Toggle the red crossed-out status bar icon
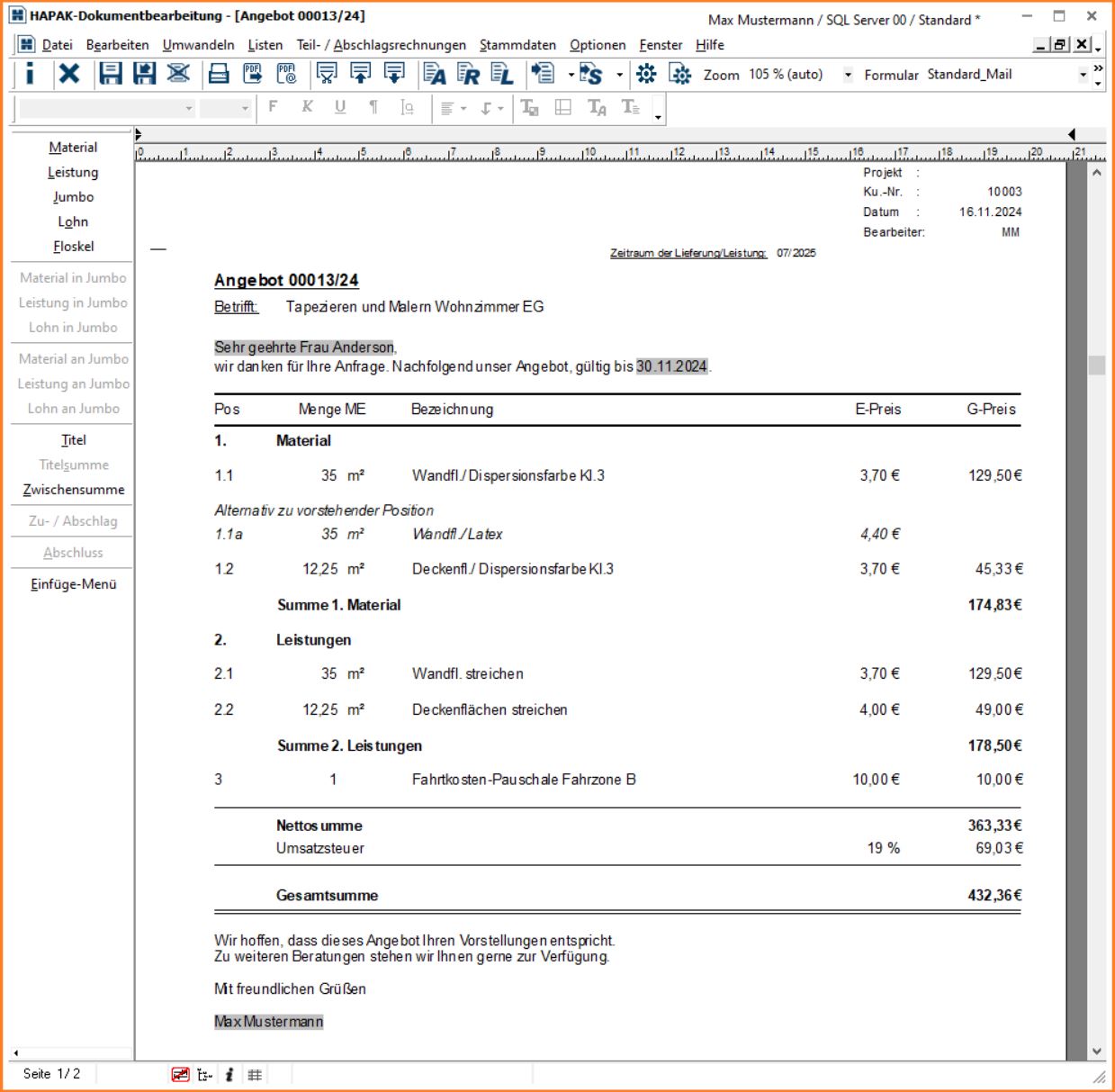Screen dimensions: 1115x1092 pos(180,1074)
